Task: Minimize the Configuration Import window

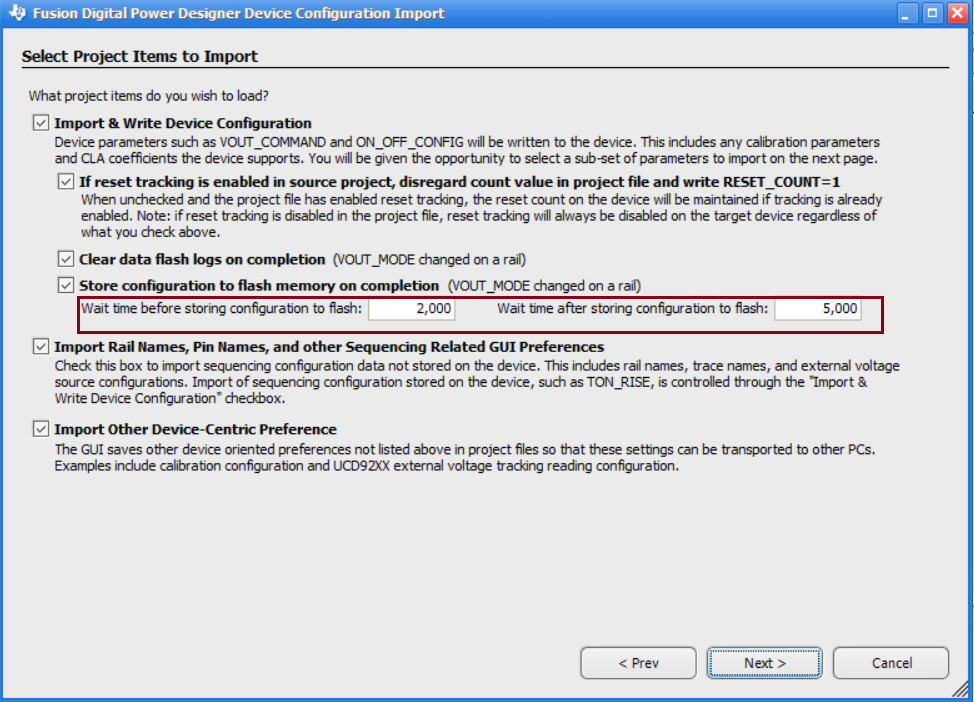Action: click(906, 13)
